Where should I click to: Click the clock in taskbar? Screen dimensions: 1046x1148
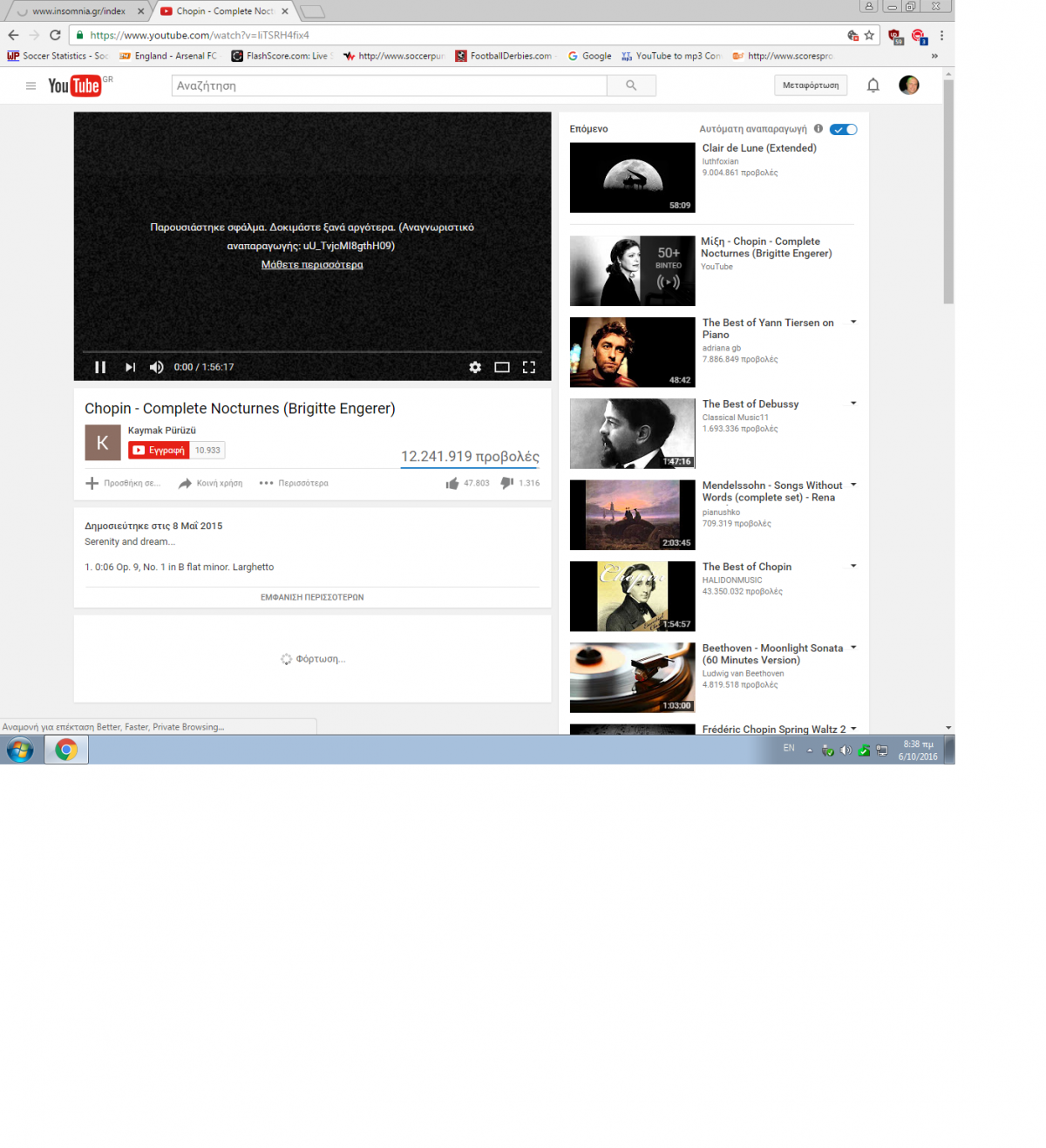click(x=918, y=751)
